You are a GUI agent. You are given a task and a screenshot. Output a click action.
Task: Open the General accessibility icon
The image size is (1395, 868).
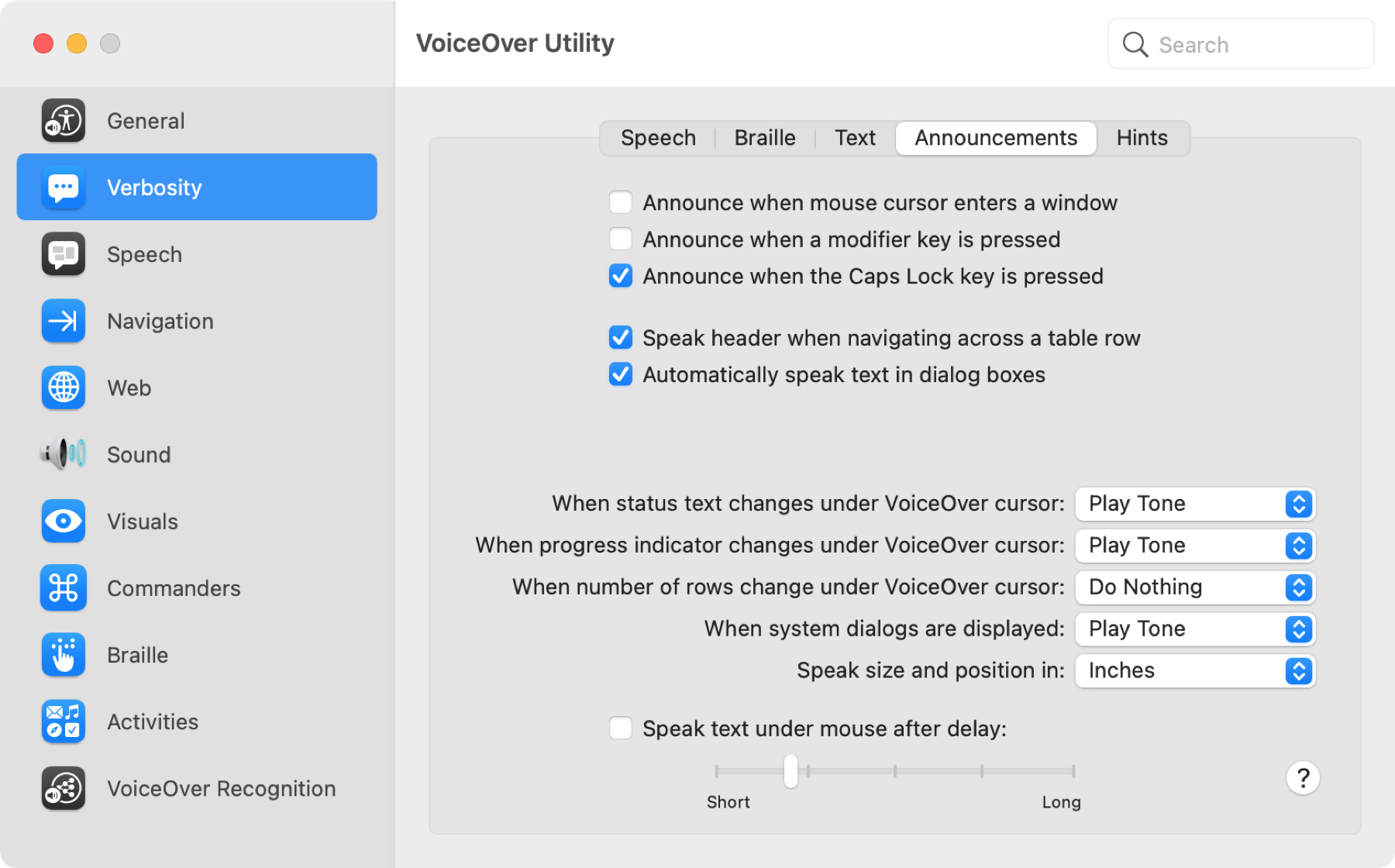coord(64,121)
